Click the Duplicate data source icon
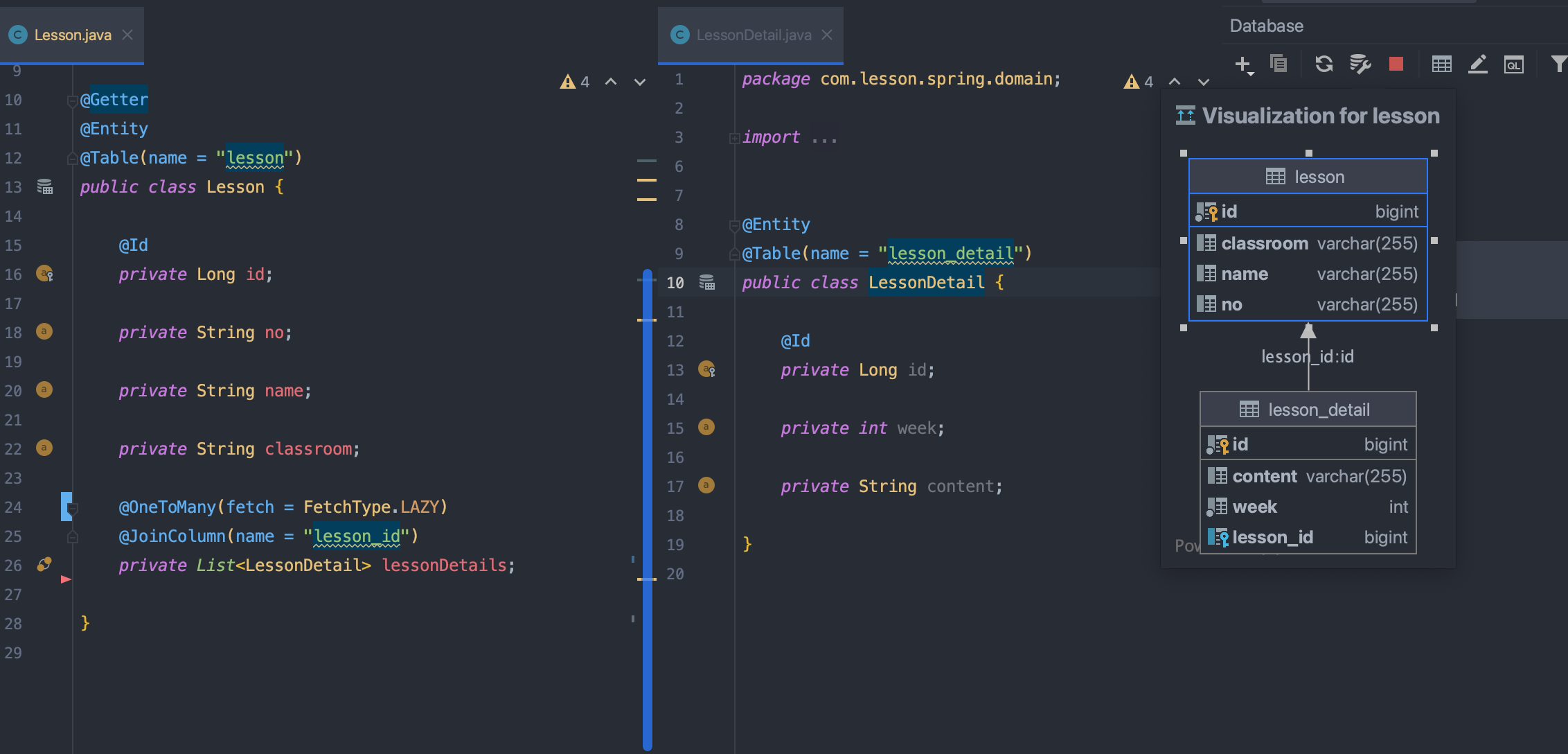 [x=1279, y=64]
